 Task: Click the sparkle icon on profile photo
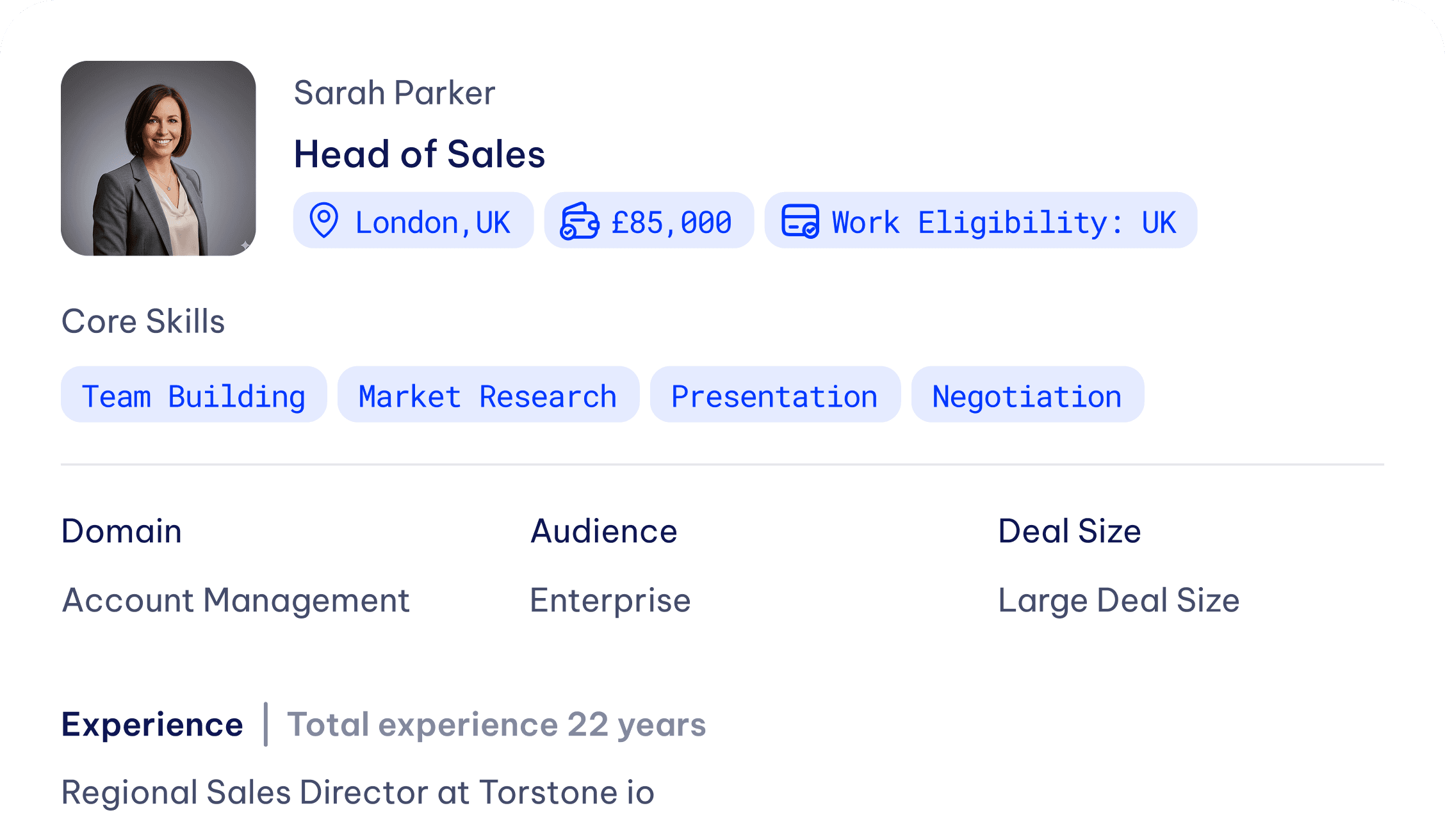tap(245, 245)
